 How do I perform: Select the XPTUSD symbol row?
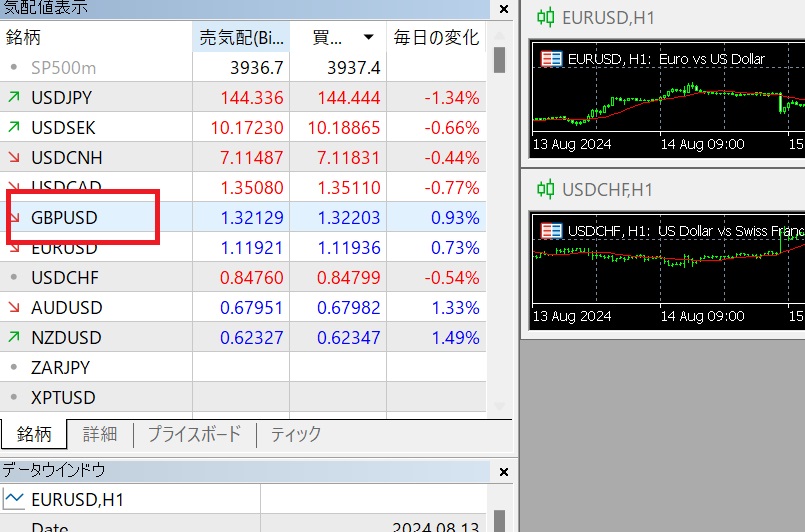[x=243, y=397]
